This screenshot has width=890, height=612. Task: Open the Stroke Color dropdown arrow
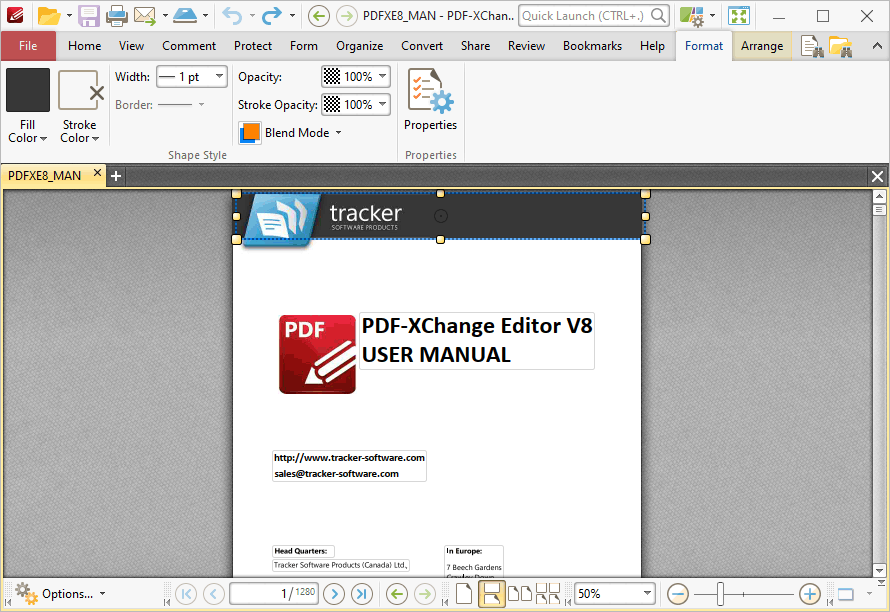[95, 139]
